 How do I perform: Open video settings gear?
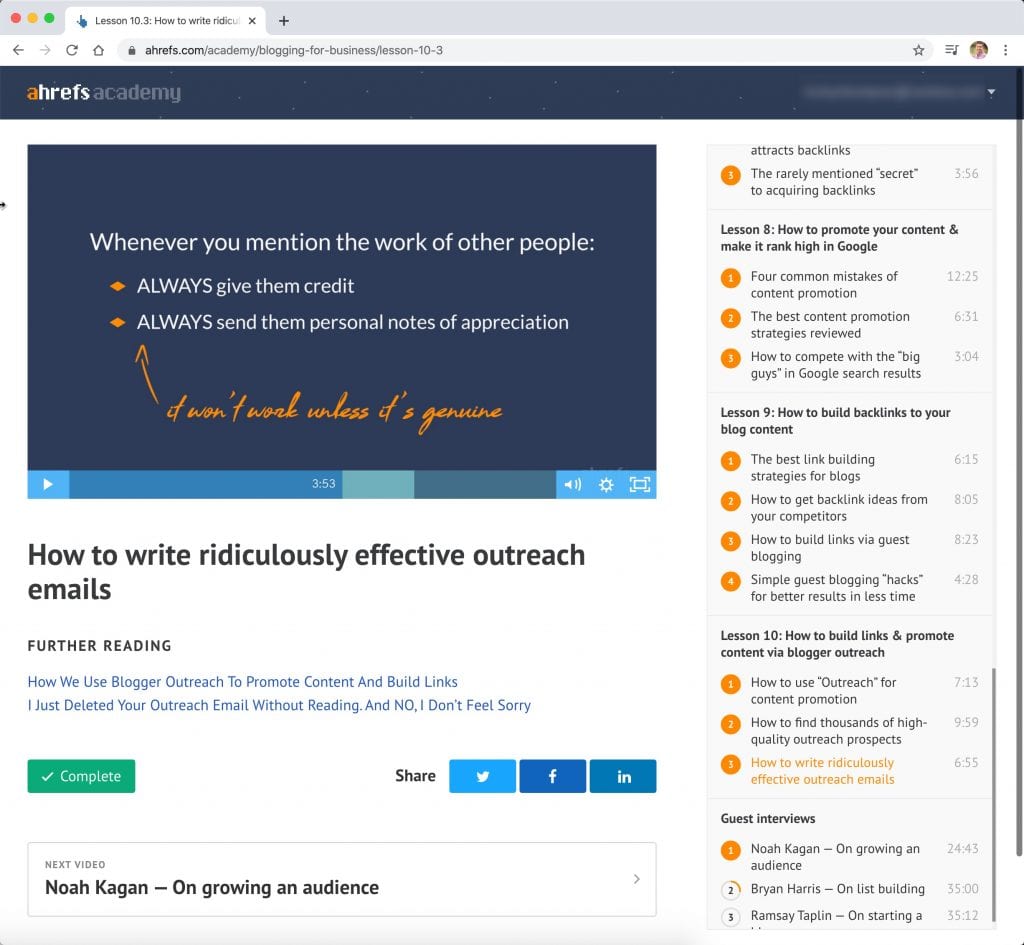click(606, 484)
